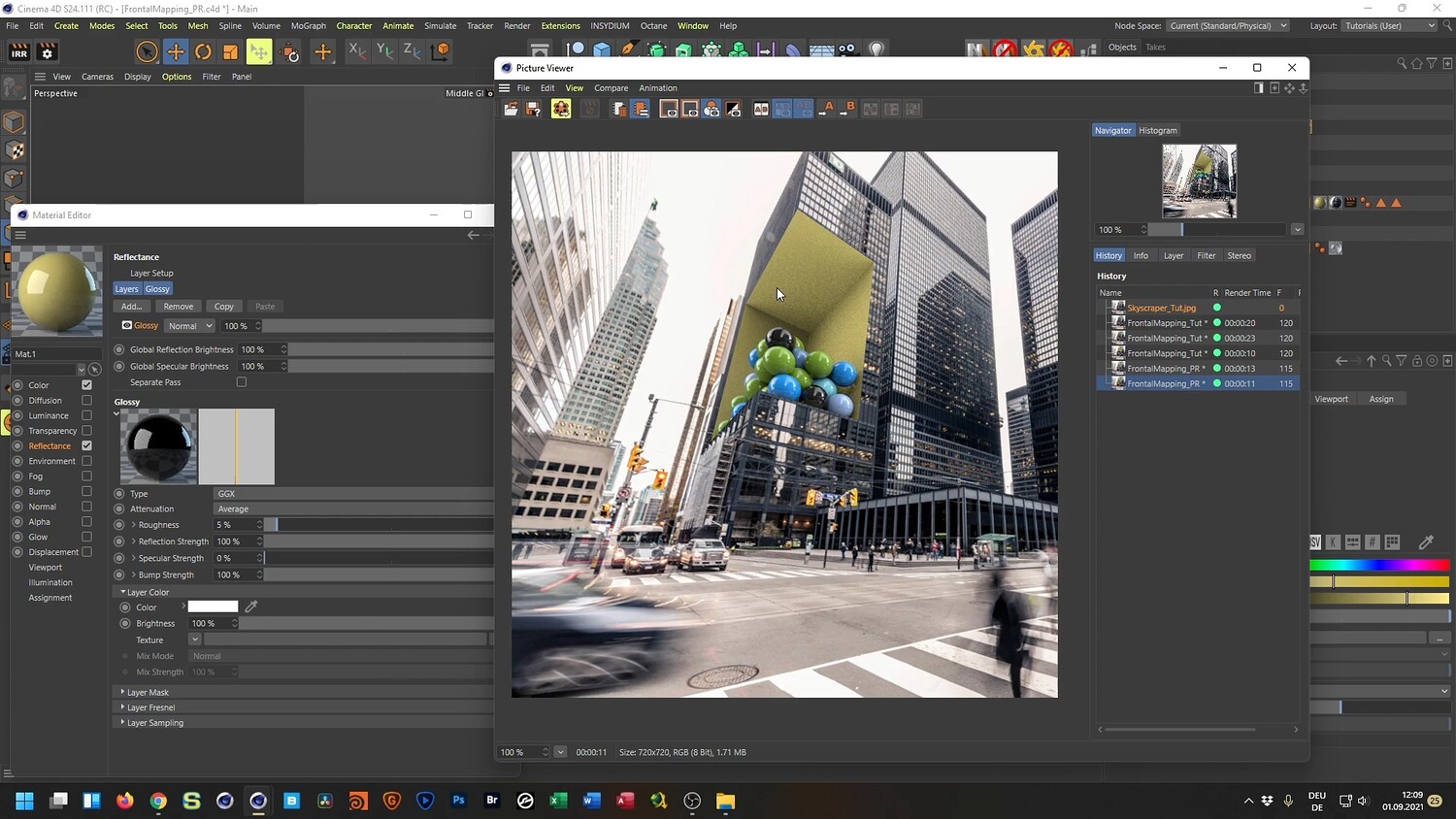Select Skyscraper_Tut.jpg in History list
This screenshot has width=1456, height=819.
1162,308
